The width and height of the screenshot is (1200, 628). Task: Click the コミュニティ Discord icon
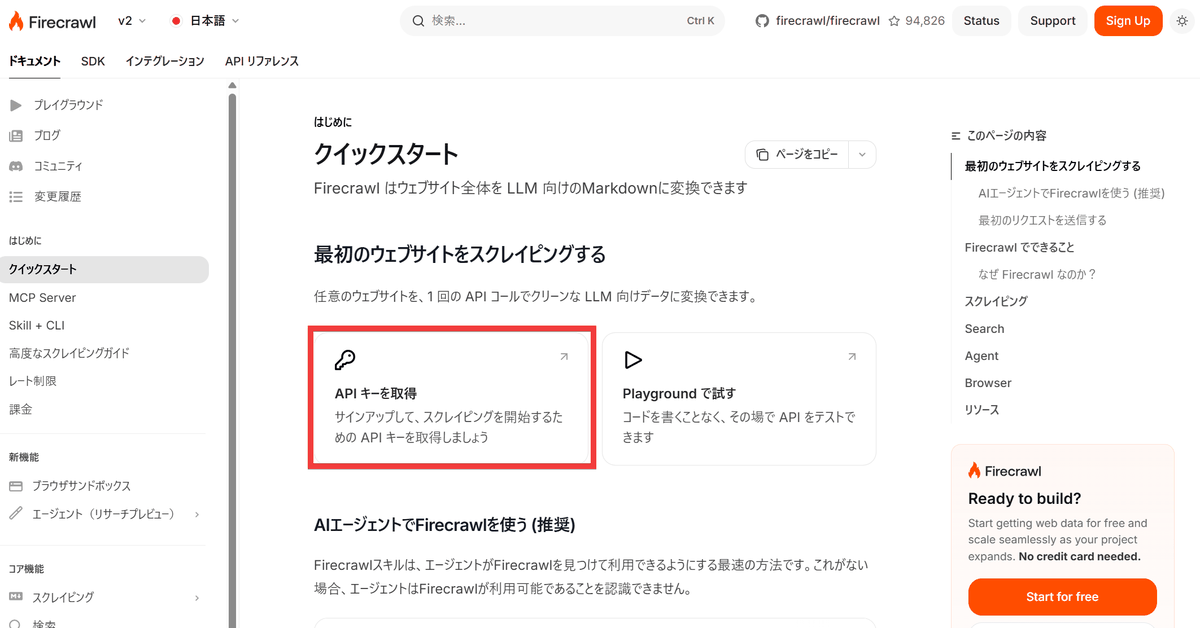pyautogui.click(x=16, y=166)
